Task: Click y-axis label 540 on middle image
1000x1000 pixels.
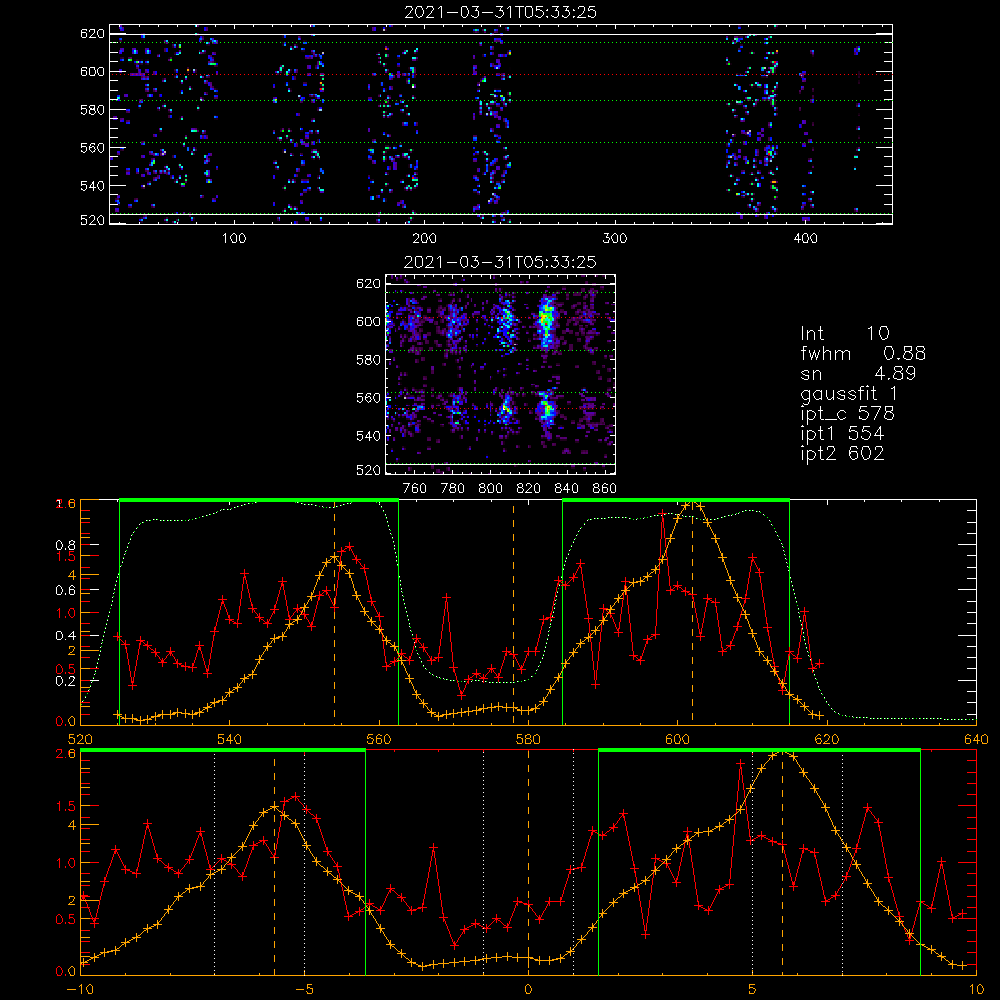Action: tap(368, 436)
